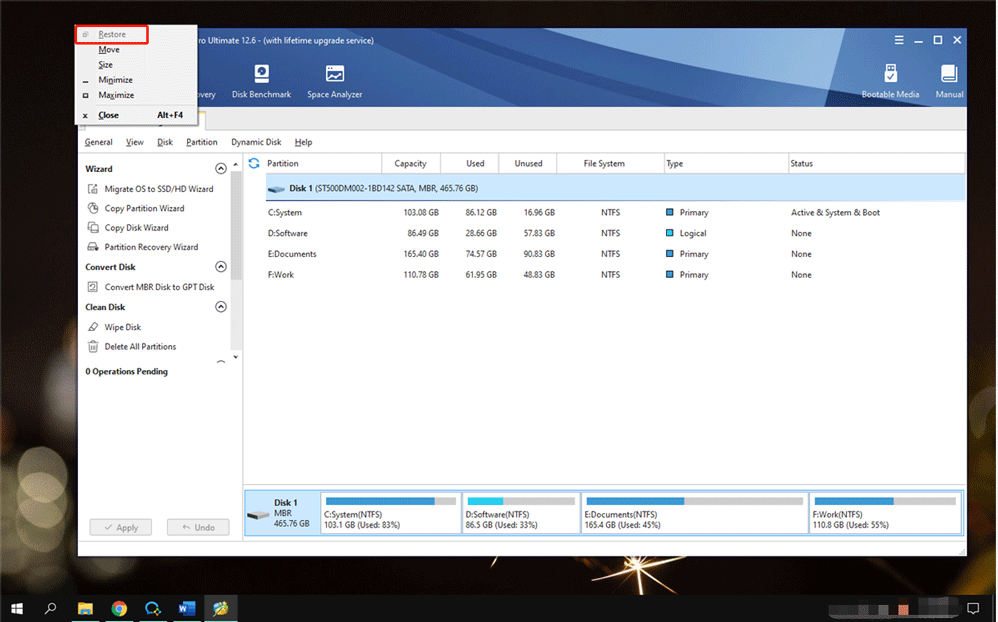Screen dimensions: 998x622
Task: Select C:System(NFTS) block in disk map
Action: click(x=391, y=512)
